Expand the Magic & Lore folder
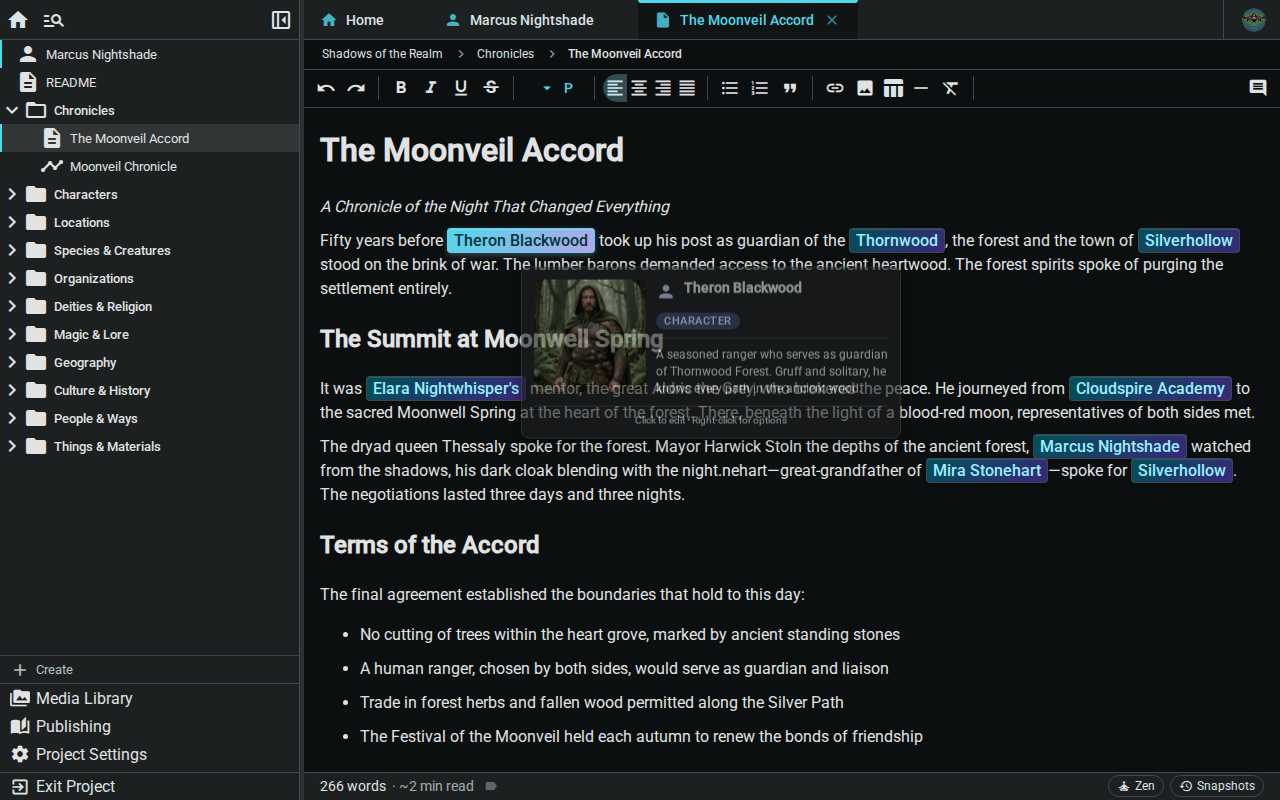 coord(12,334)
